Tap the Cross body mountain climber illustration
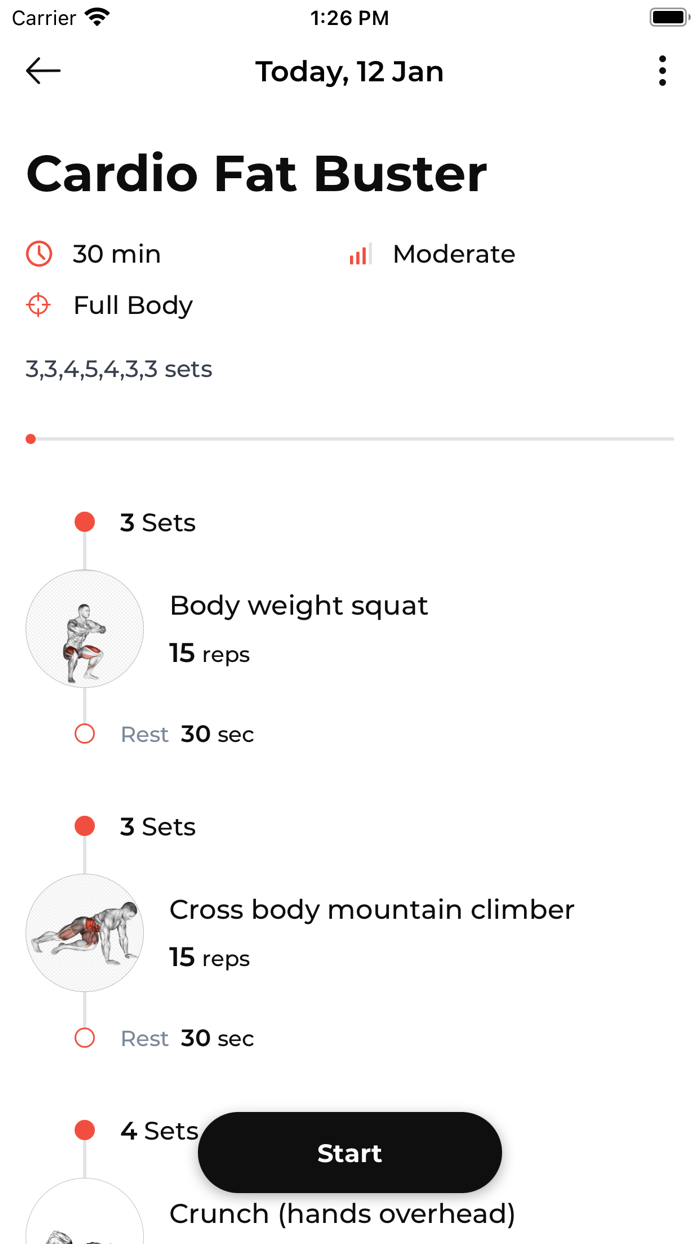This screenshot has height=1244, width=700. (84, 932)
